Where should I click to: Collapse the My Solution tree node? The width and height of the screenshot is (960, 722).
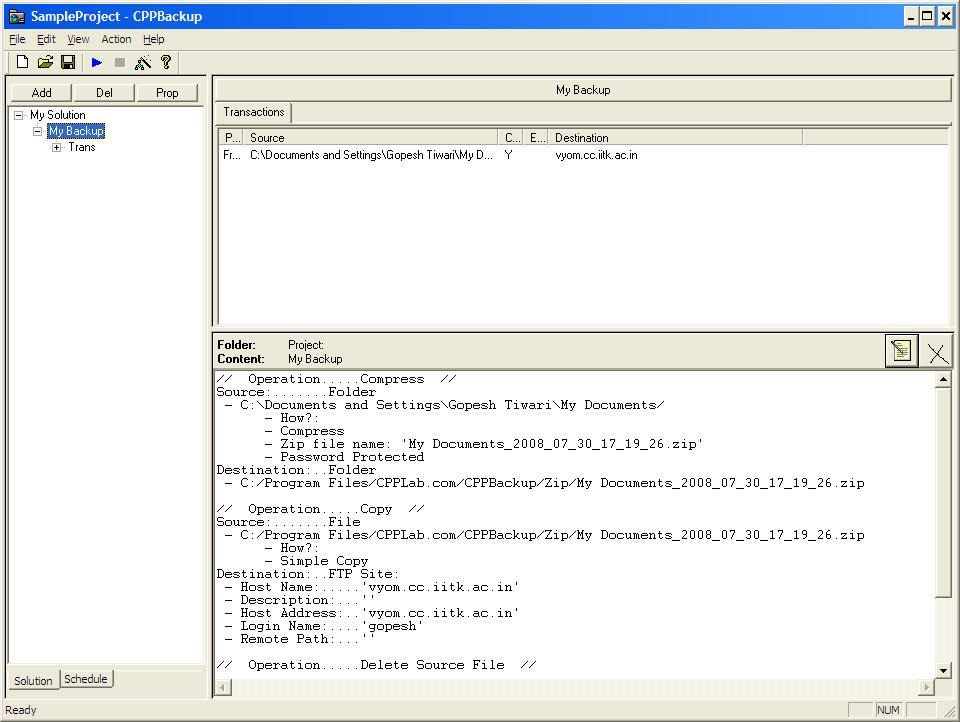19,115
